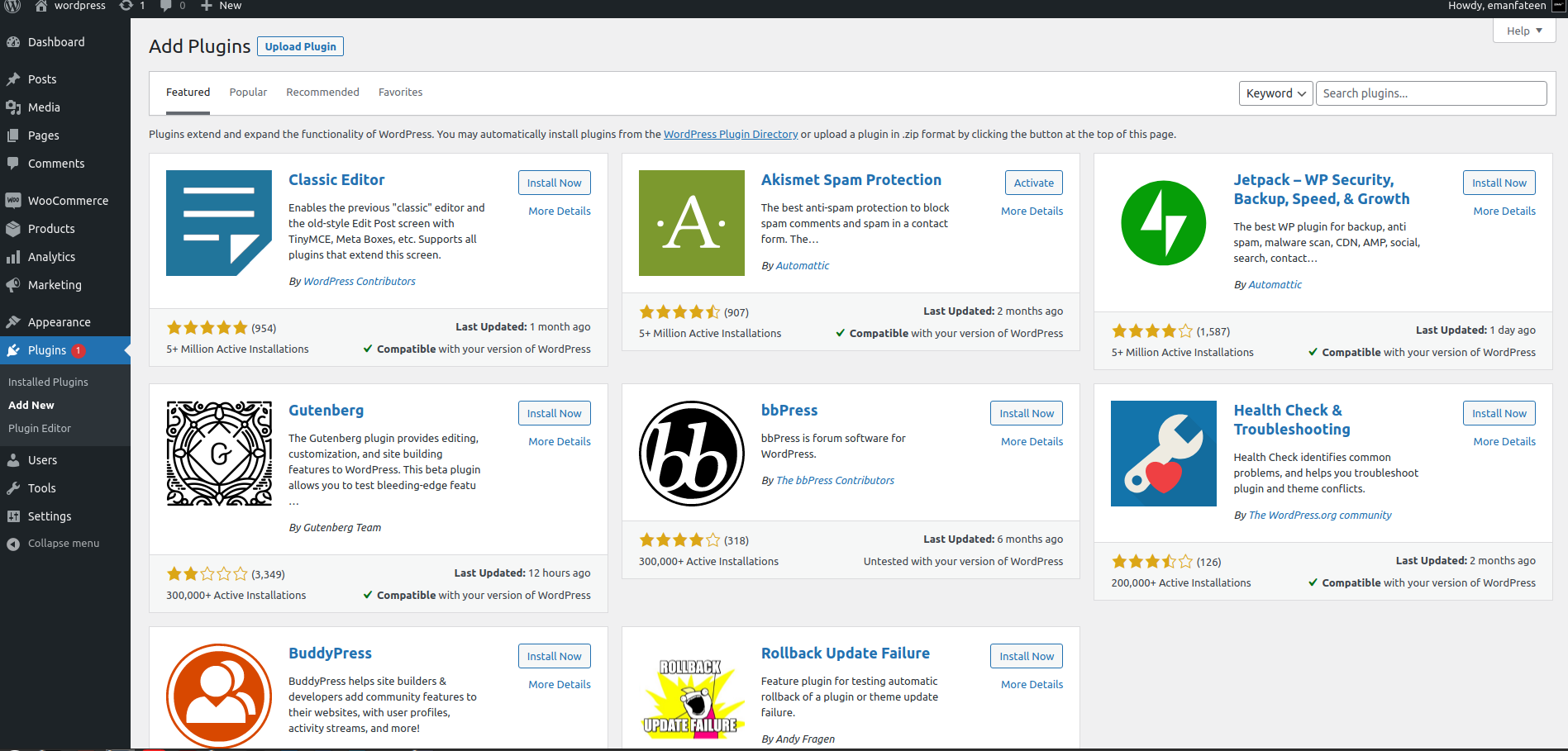Viewport: 1568px width, 751px height.
Task: Switch to the Featured tab
Action: click(188, 93)
